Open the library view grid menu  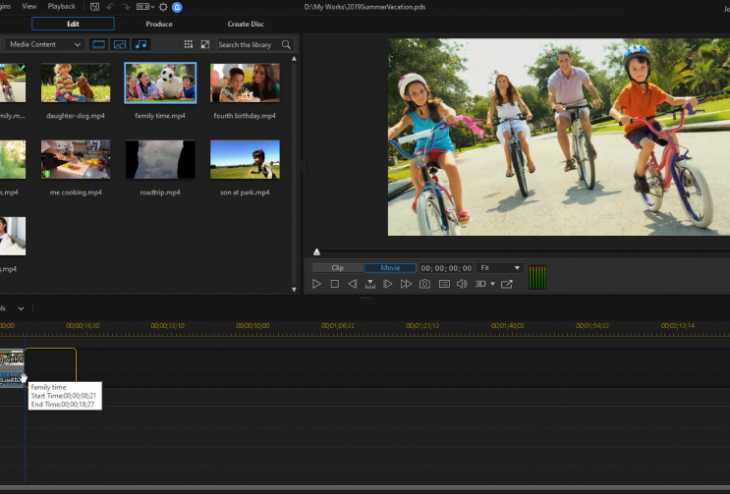(188, 44)
